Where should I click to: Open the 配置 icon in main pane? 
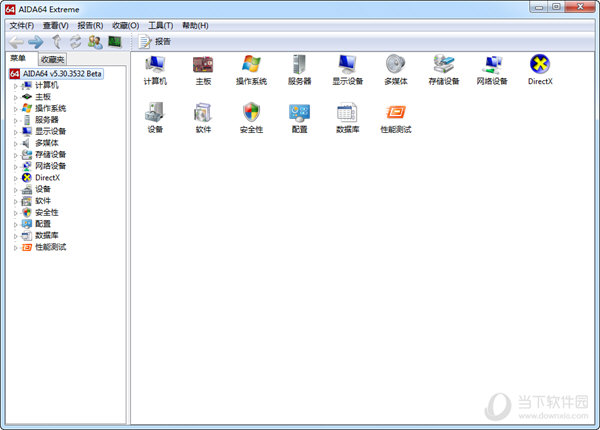299,118
